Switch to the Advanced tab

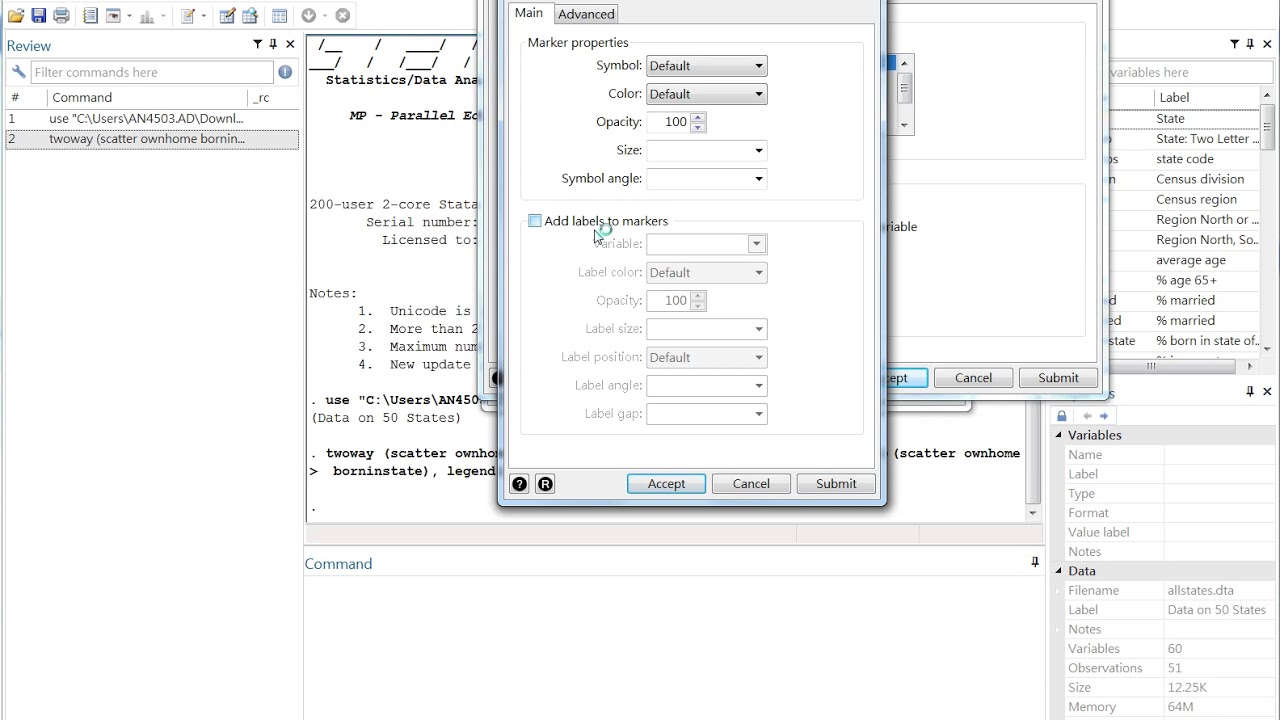(586, 14)
